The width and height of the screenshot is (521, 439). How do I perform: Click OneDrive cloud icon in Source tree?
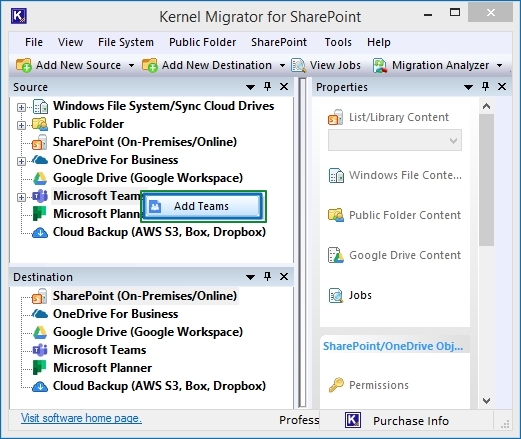[x=40, y=160]
